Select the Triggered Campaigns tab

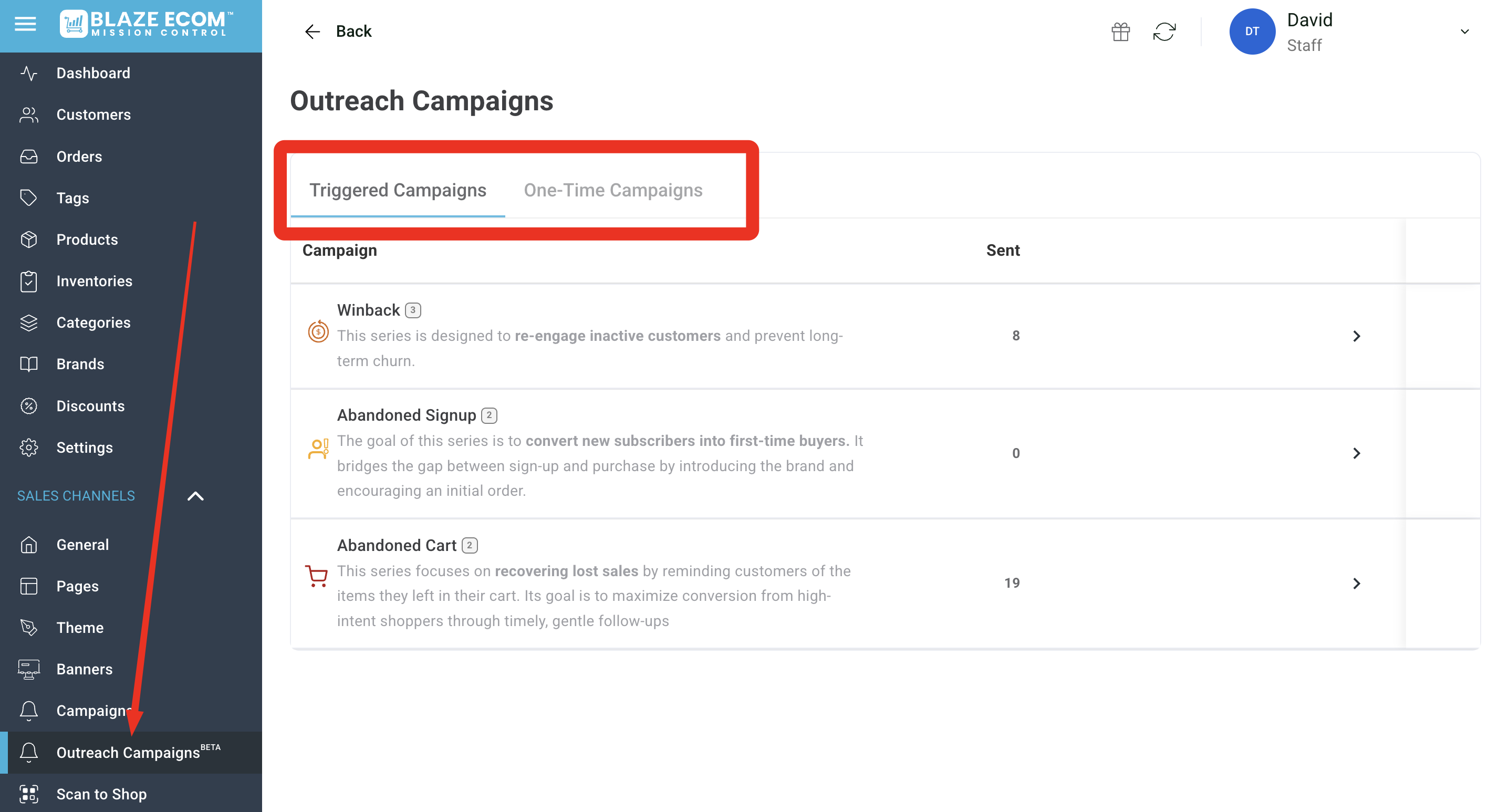point(398,190)
